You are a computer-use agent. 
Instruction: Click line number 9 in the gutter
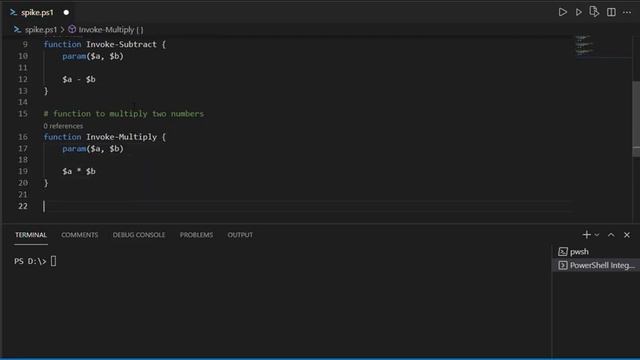click(25, 44)
